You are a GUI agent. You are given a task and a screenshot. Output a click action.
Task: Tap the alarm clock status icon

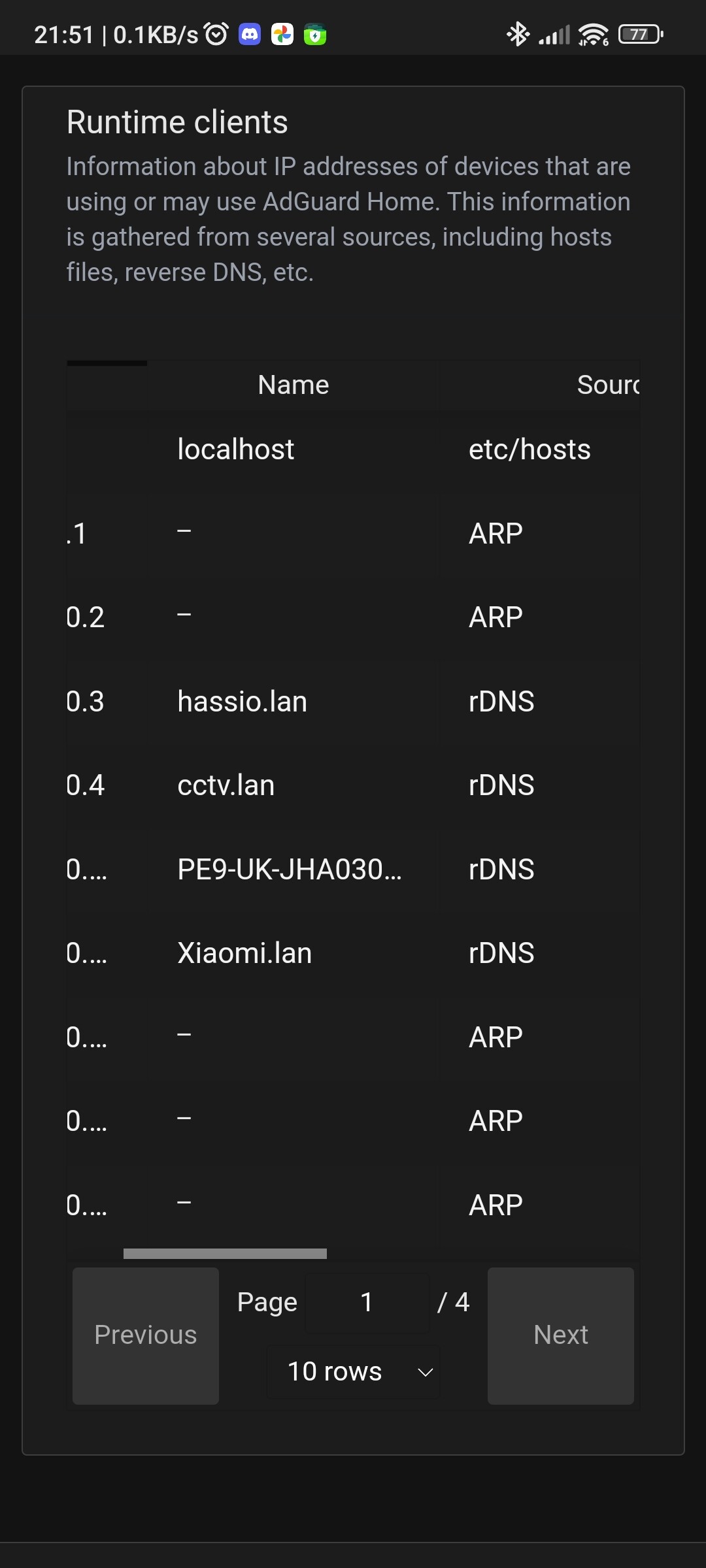216,34
